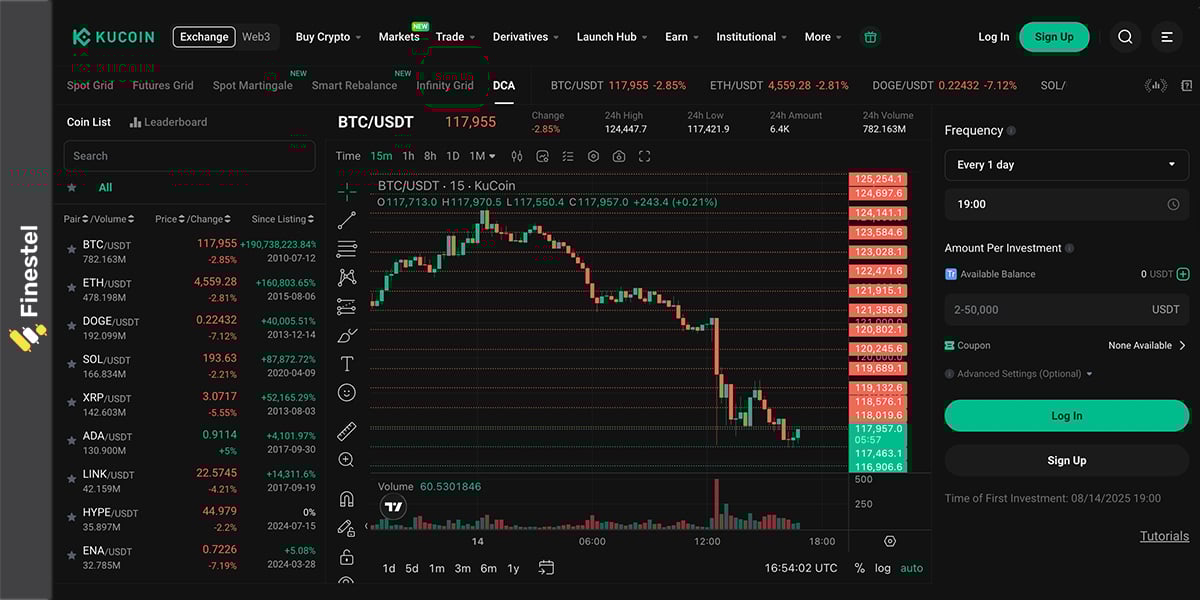Open the search magnifier in header
1200x600 pixels.
tap(1125, 37)
